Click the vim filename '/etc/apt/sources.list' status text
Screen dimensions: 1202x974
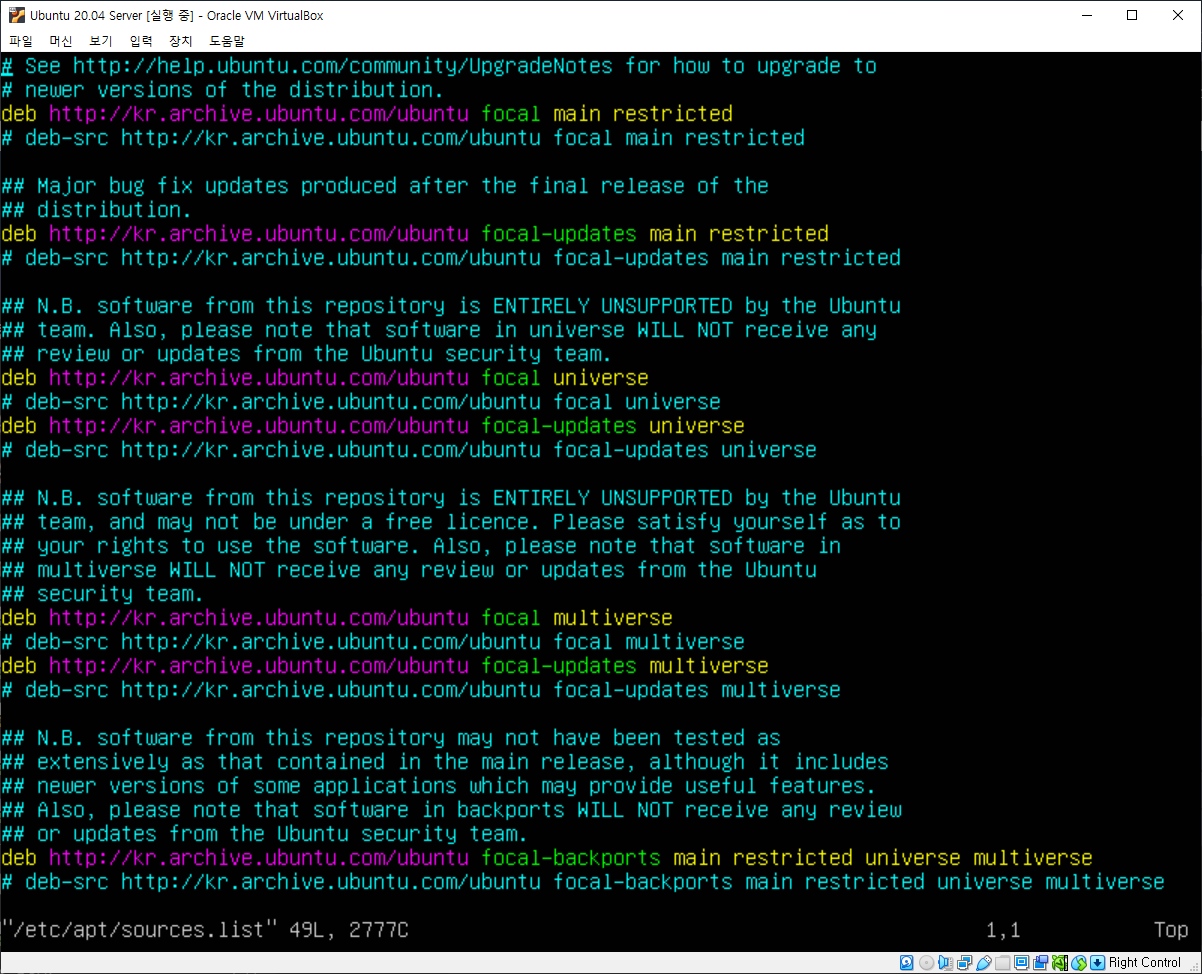(139, 930)
